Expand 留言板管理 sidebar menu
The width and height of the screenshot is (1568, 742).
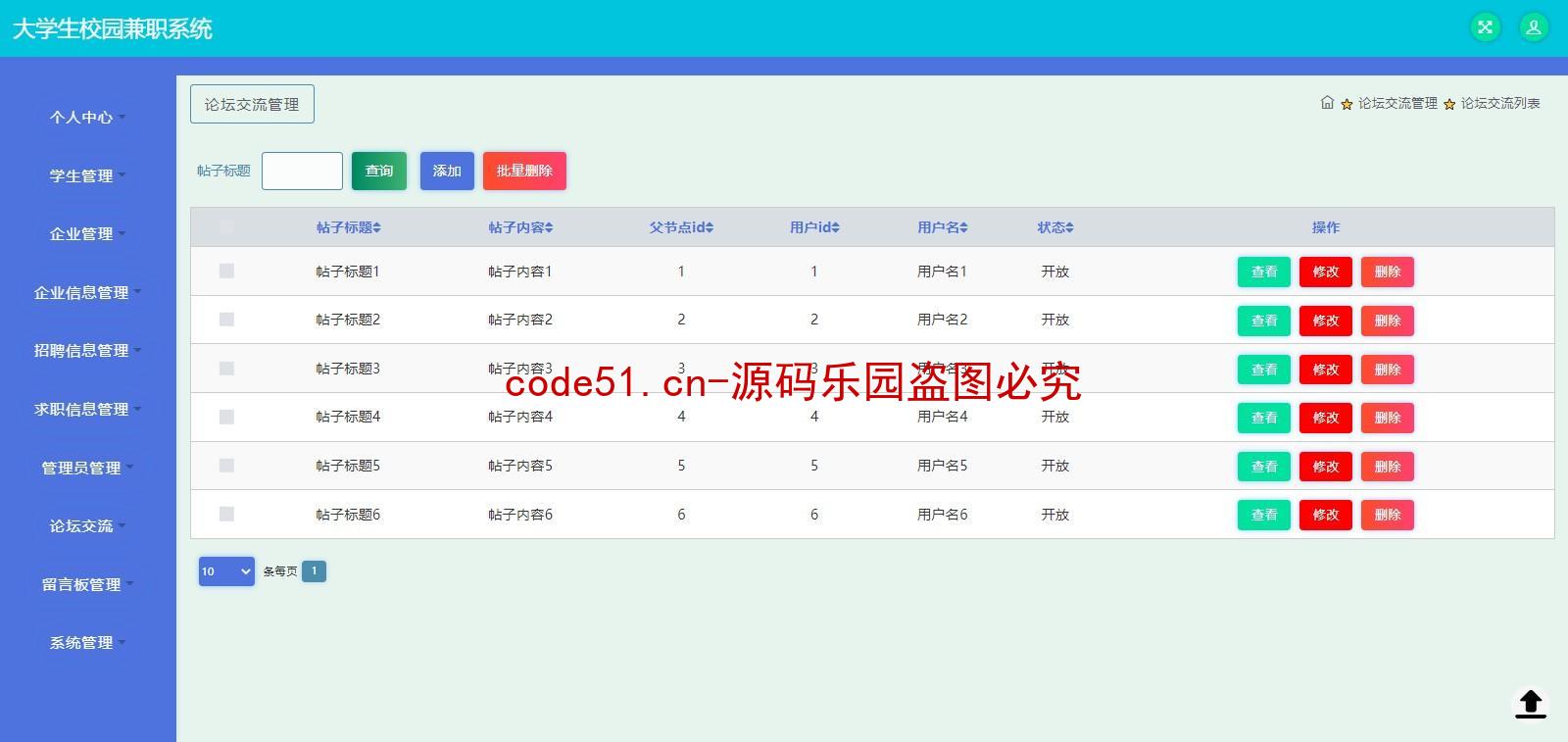pos(88,584)
